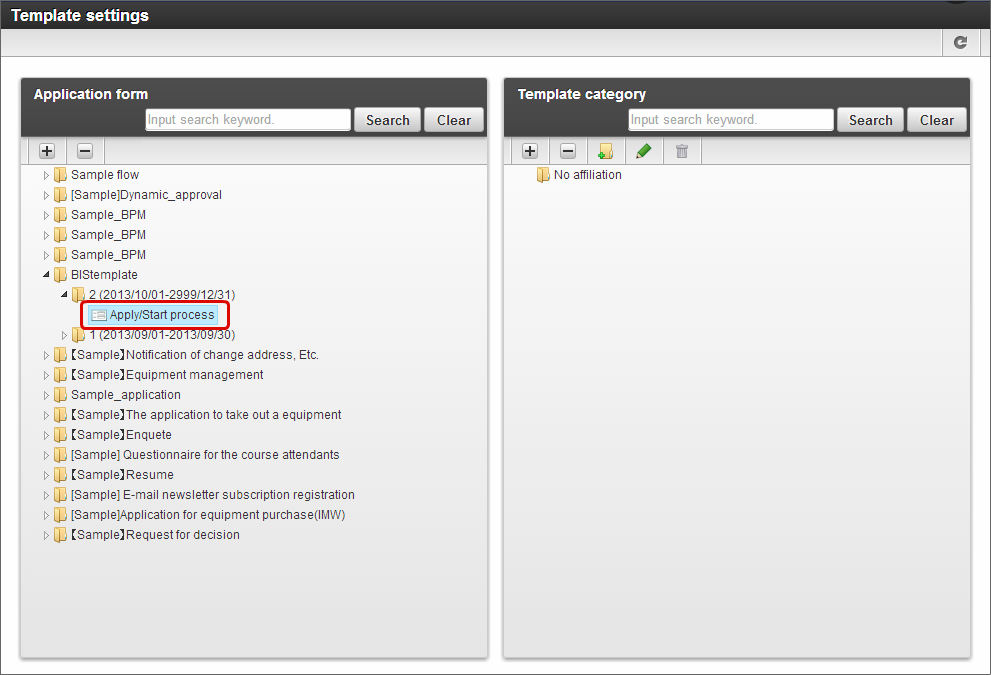The image size is (991, 675).
Task: Delete template category with trash icon
Action: point(681,151)
